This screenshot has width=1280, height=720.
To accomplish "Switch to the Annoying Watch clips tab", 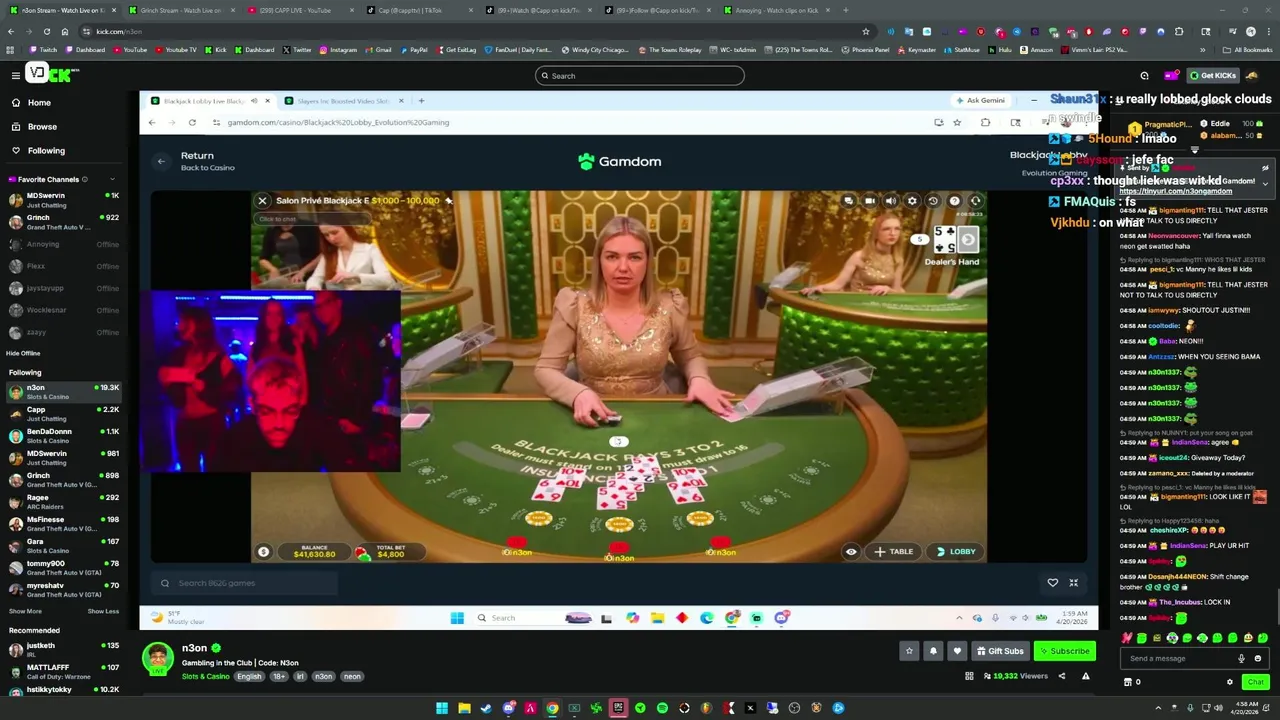I will pyautogui.click(x=777, y=10).
